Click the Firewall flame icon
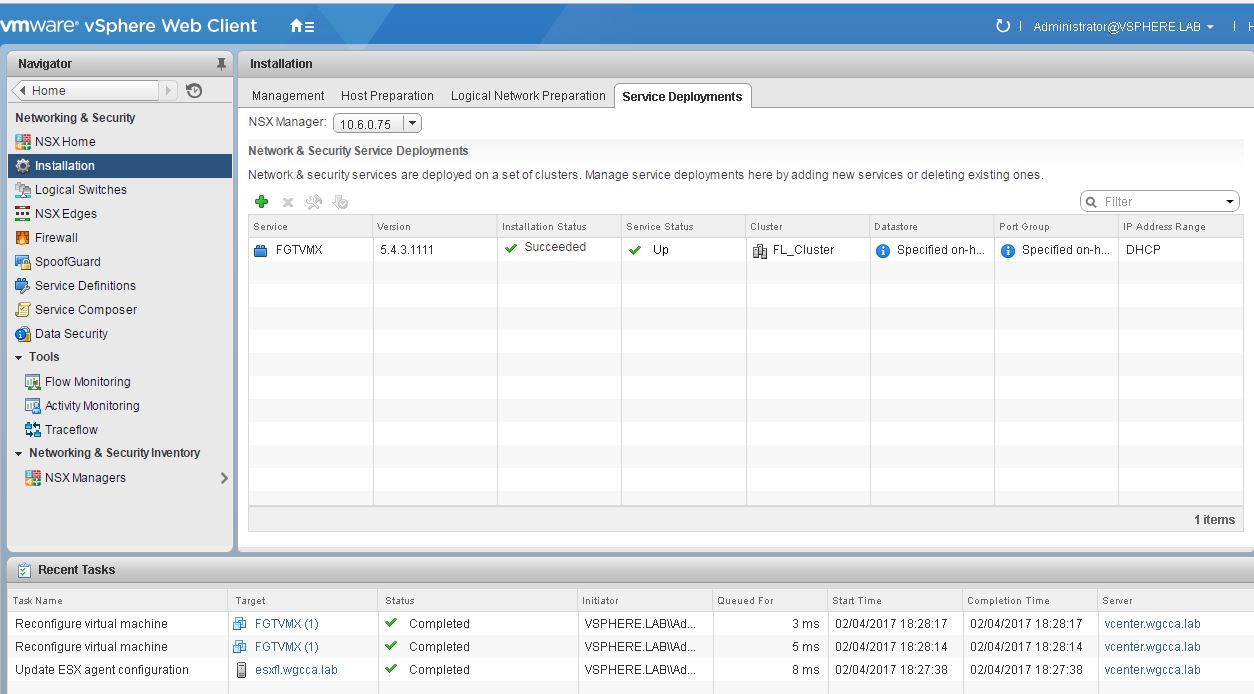1254x694 pixels. click(23, 238)
